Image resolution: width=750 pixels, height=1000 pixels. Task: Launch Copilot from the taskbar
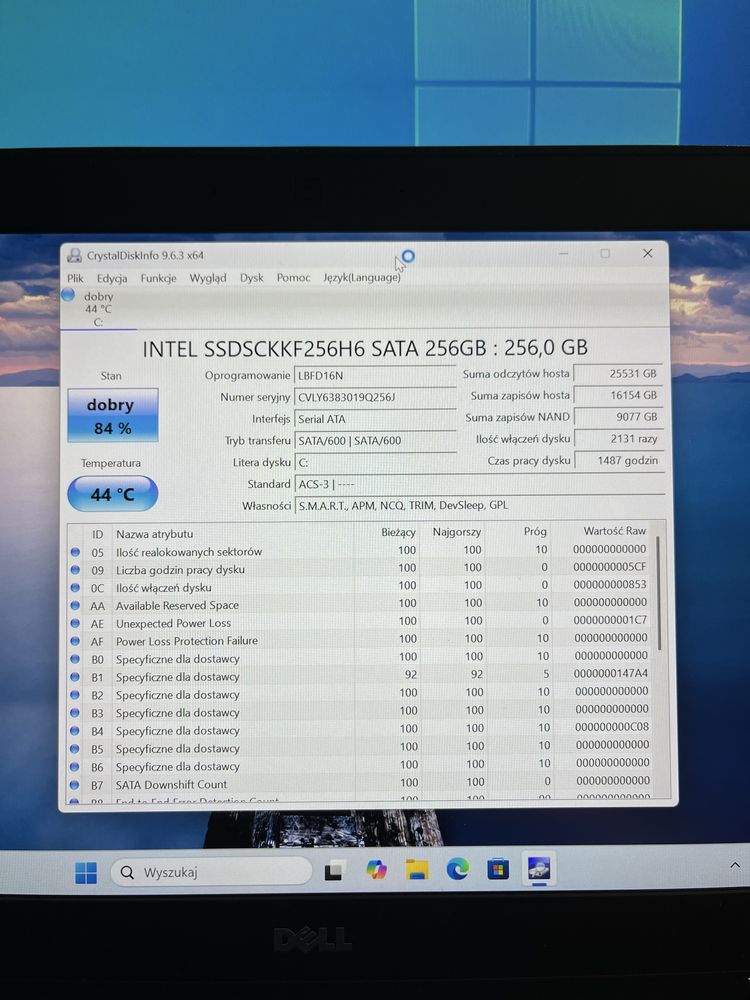click(376, 869)
